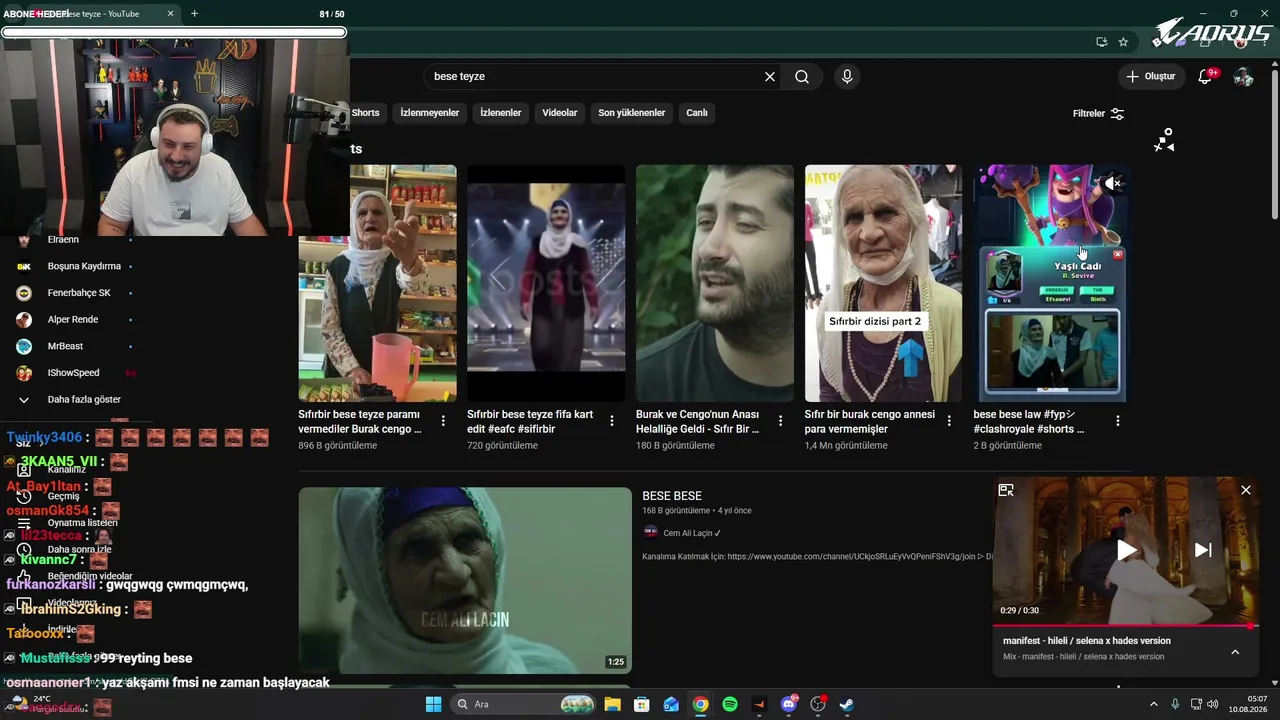Viewport: 1280px width, 720px height.
Task: Select the Videolar filter chip
Action: point(560,113)
